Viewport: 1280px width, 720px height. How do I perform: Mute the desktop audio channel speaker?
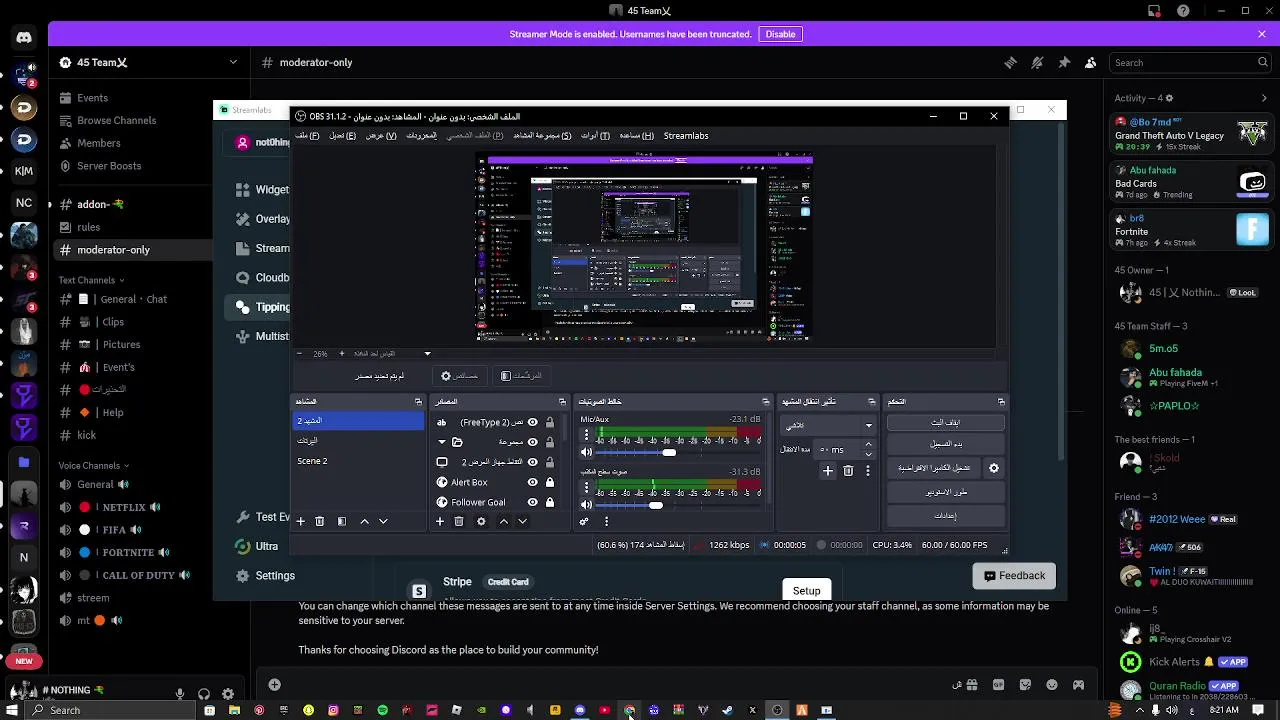pyautogui.click(x=587, y=505)
